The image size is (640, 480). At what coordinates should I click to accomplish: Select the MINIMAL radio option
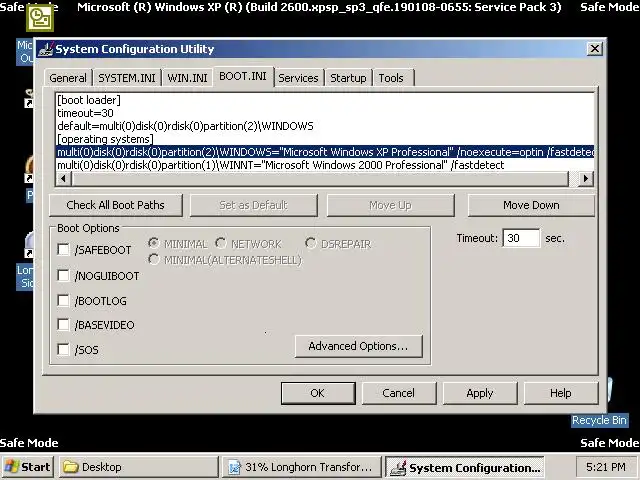click(153, 243)
